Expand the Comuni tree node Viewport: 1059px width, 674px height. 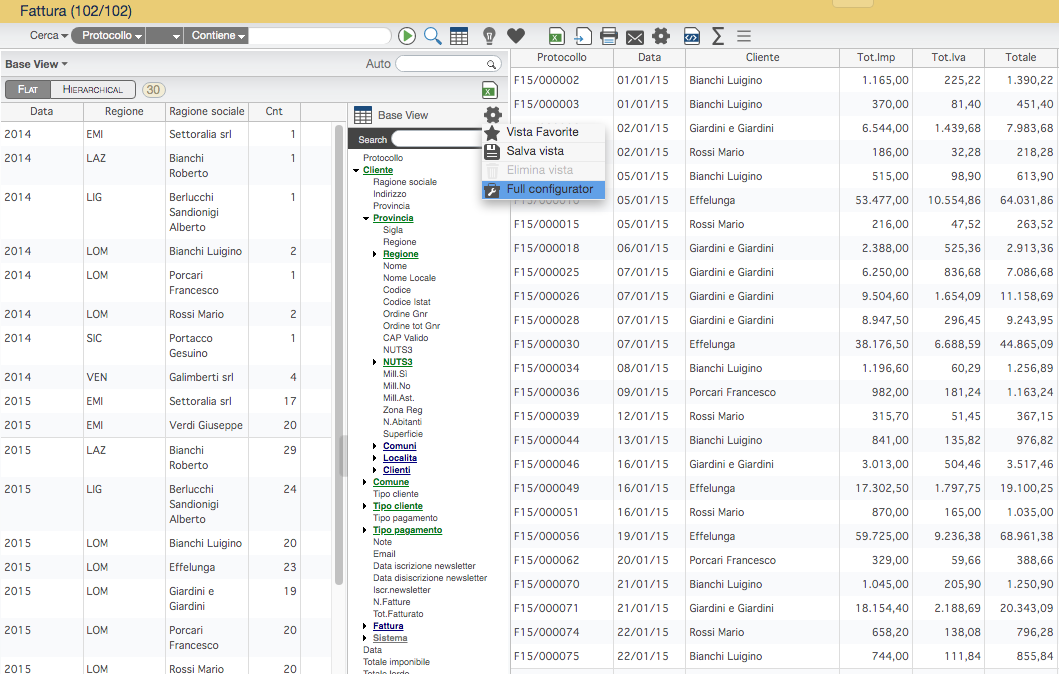click(x=376, y=446)
